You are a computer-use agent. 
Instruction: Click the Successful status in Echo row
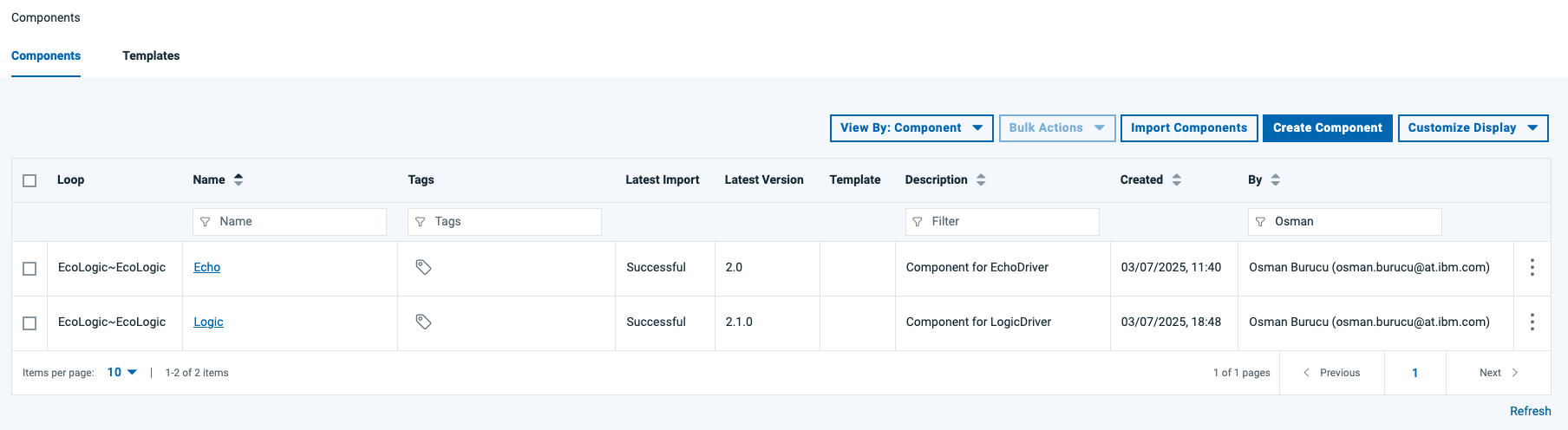[656, 267]
